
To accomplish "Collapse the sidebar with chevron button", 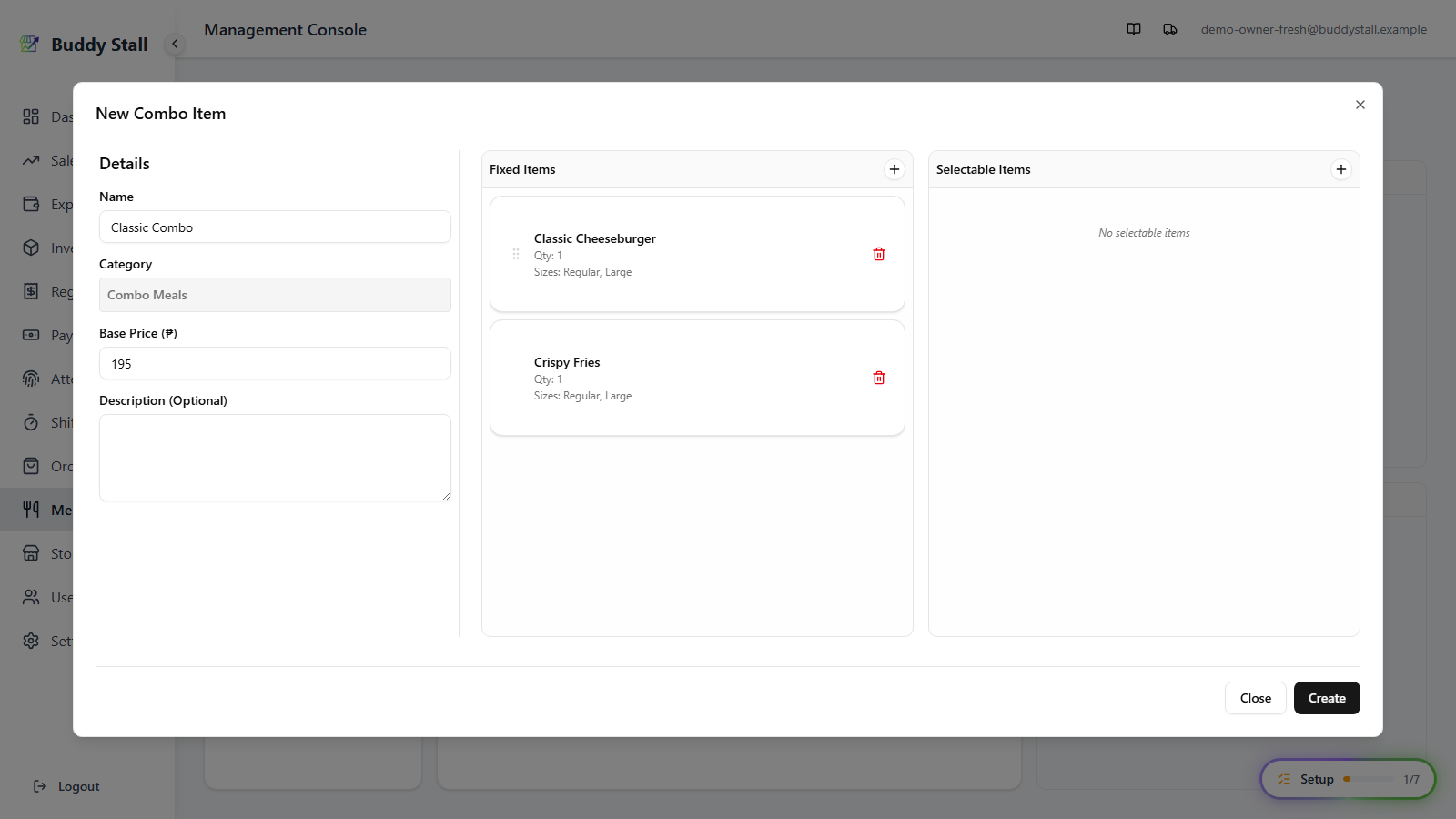I will coord(175,44).
